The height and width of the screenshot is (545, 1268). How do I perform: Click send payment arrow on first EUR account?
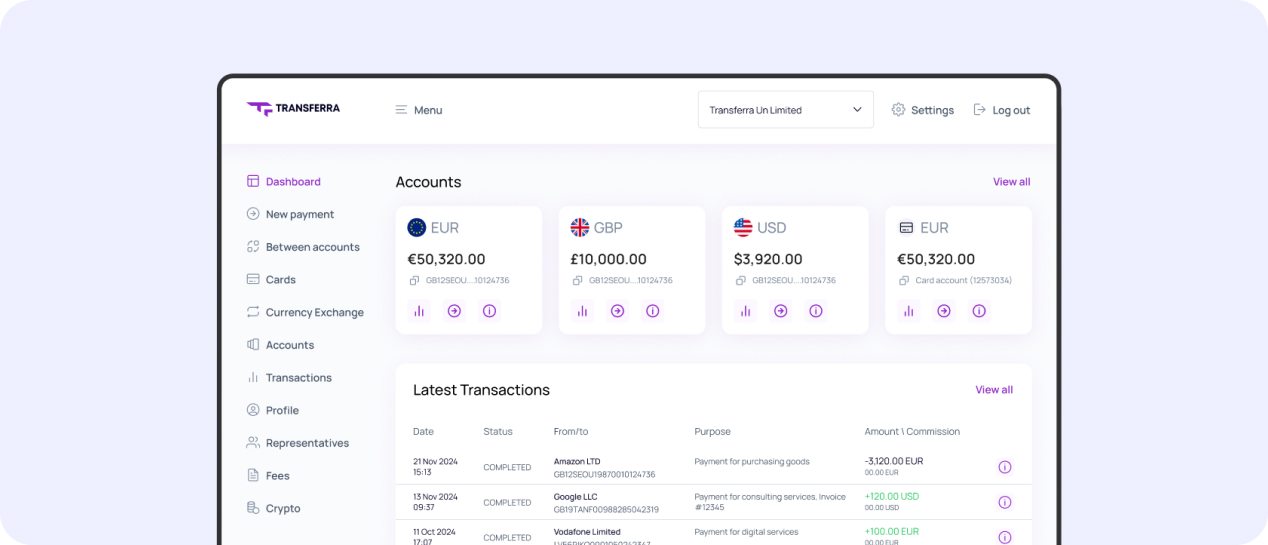click(454, 311)
